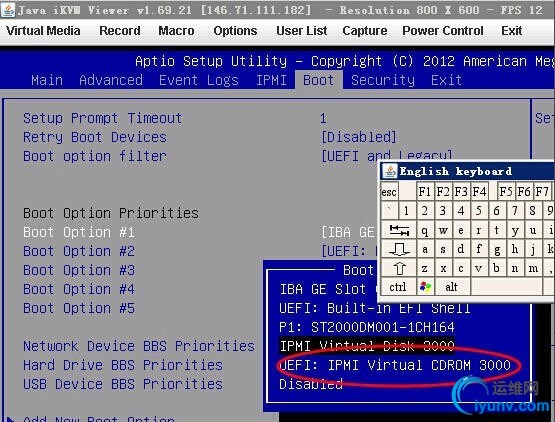The width and height of the screenshot is (555, 422).
Task: Click the backtick key on virtual keyboard
Action: click(x=389, y=211)
